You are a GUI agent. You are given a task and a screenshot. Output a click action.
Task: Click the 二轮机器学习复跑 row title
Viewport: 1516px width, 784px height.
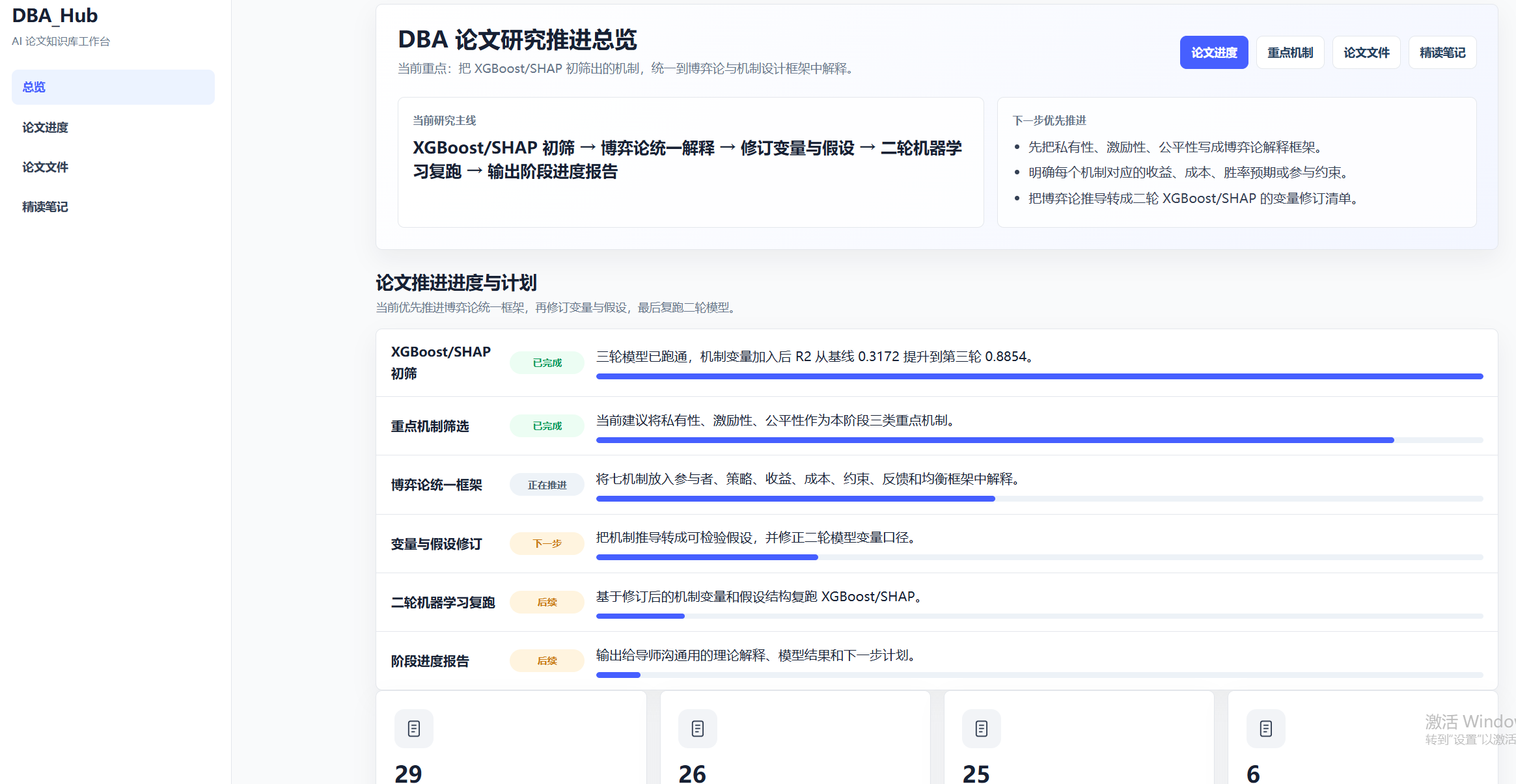click(443, 602)
